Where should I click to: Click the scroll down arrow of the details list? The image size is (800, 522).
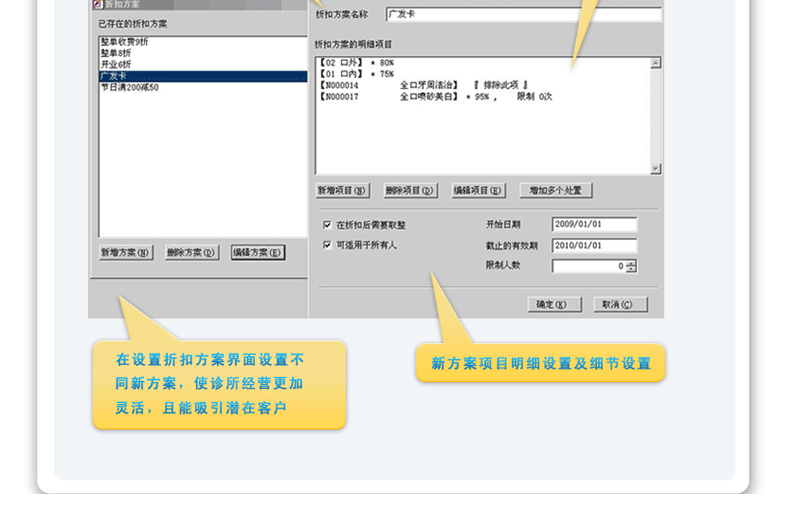[x=656, y=169]
